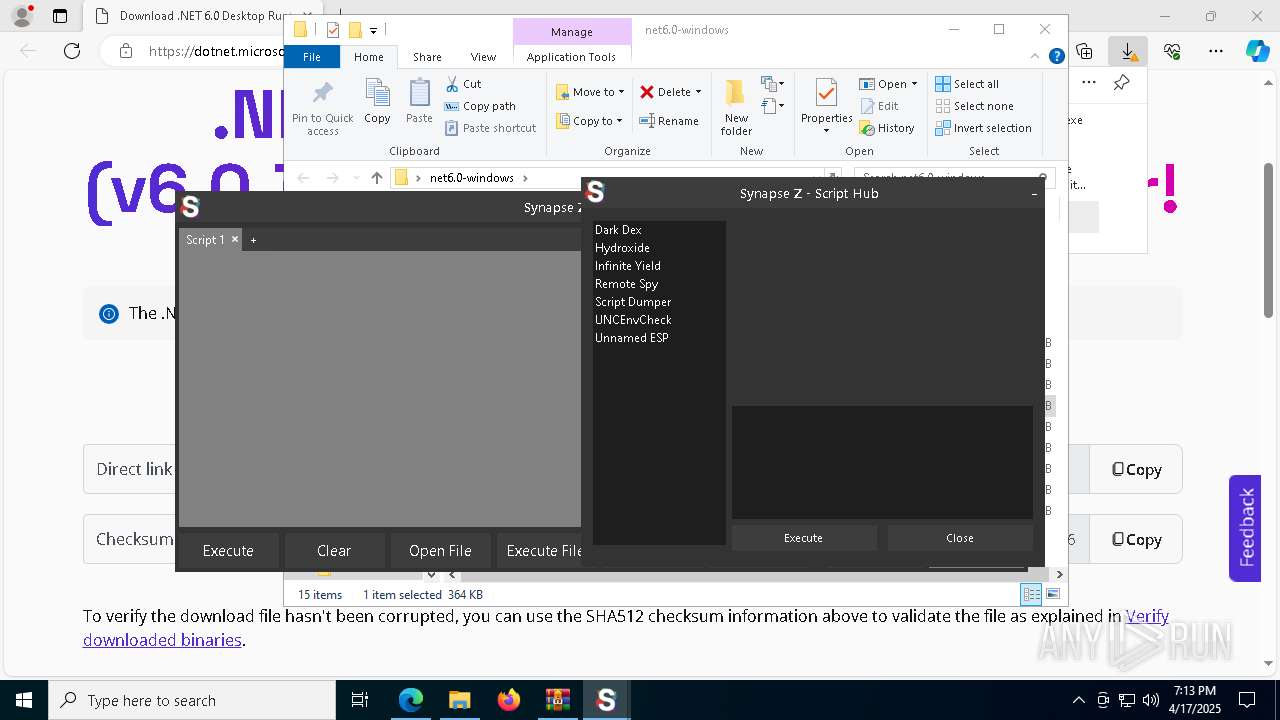Click the Edit item in Open group
The height and width of the screenshot is (720, 1280).
tap(879, 106)
